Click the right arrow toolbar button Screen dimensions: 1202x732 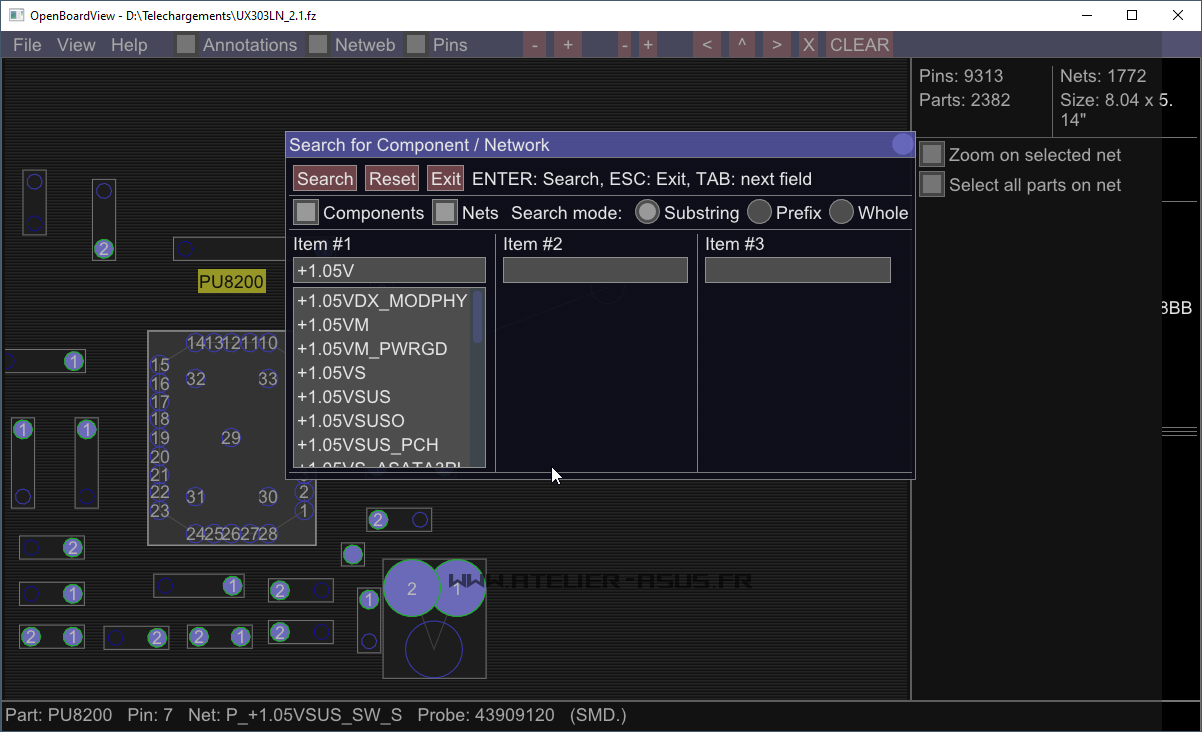point(776,45)
